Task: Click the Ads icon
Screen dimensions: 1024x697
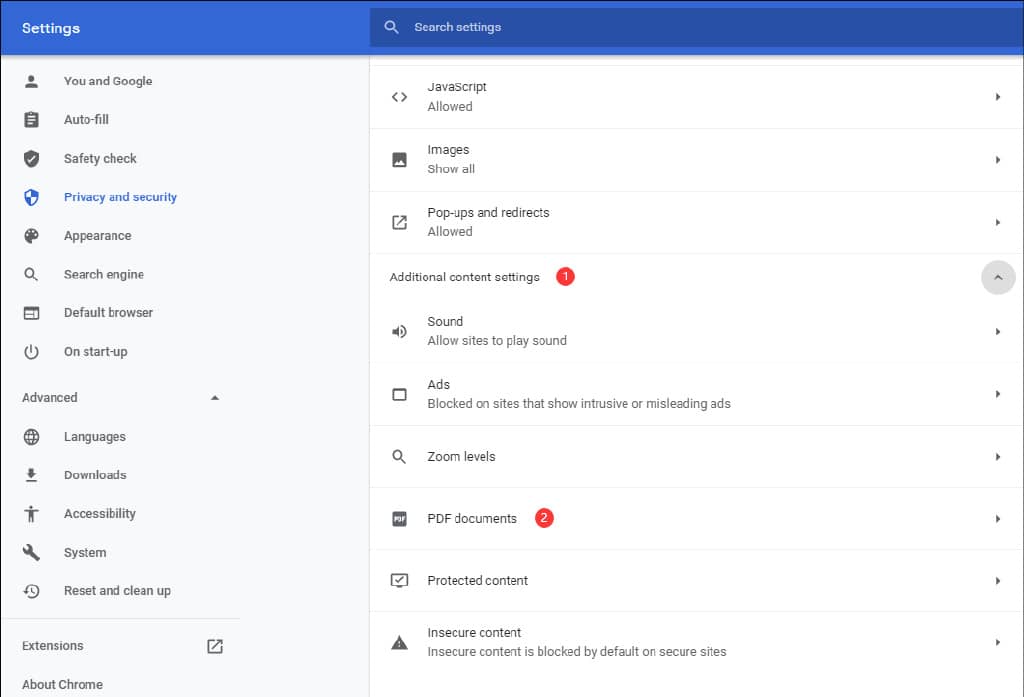Action: point(400,393)
